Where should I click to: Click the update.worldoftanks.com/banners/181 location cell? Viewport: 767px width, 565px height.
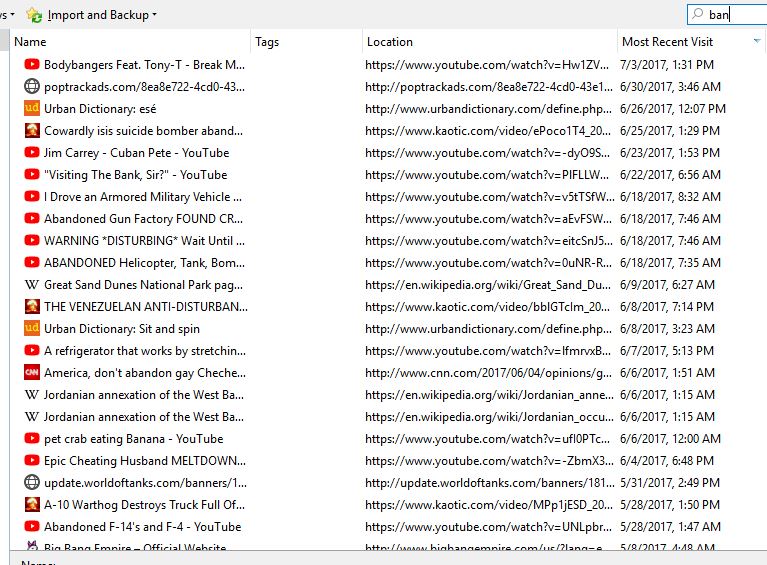tap(490, 483)
